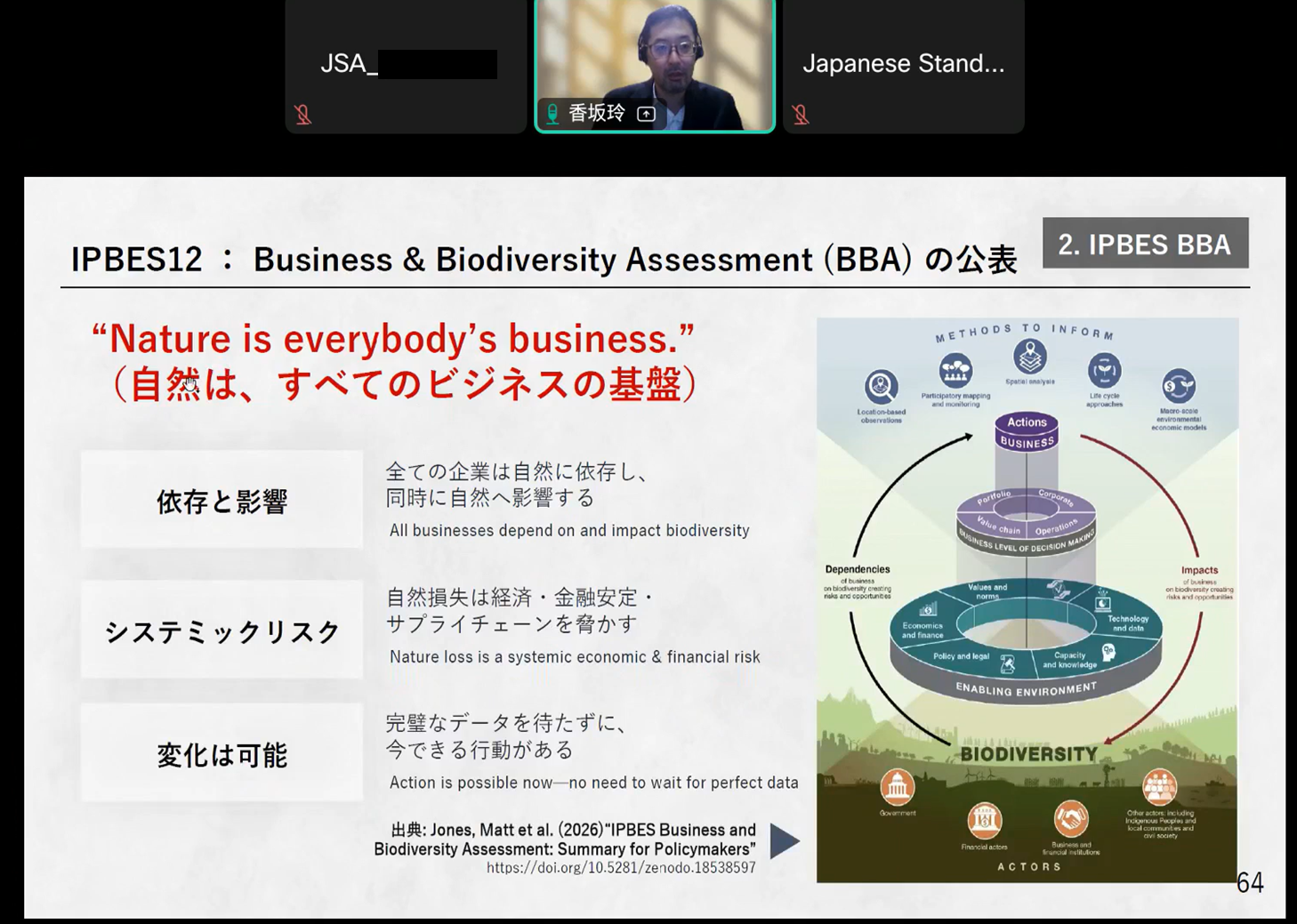Click the text 完璧なデータを待たずに

pyautogui.click(x=506, y=723)
